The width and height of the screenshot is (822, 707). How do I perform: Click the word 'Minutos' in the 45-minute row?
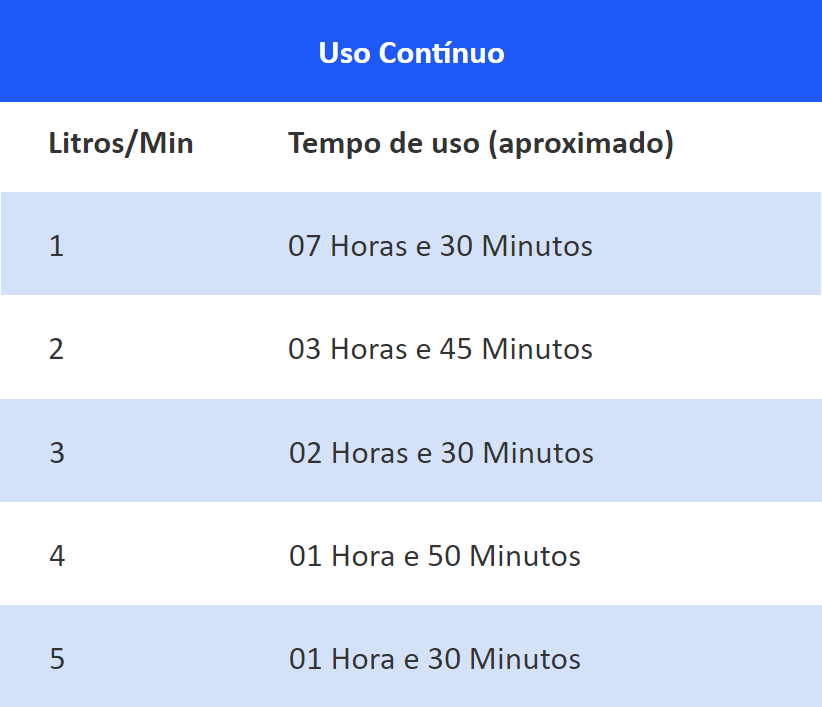[537, 349]
